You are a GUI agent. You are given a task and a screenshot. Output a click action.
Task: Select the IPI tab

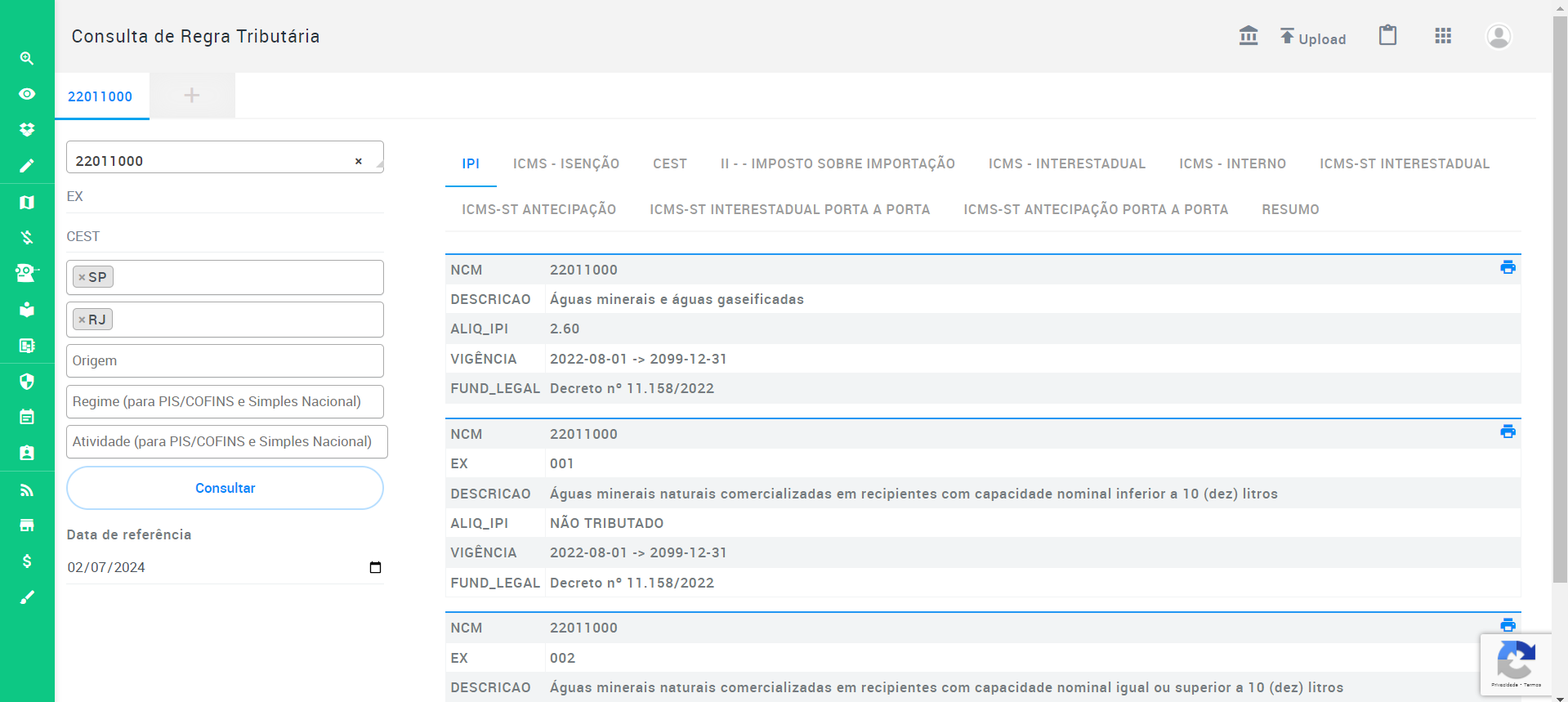pos(471,163)
